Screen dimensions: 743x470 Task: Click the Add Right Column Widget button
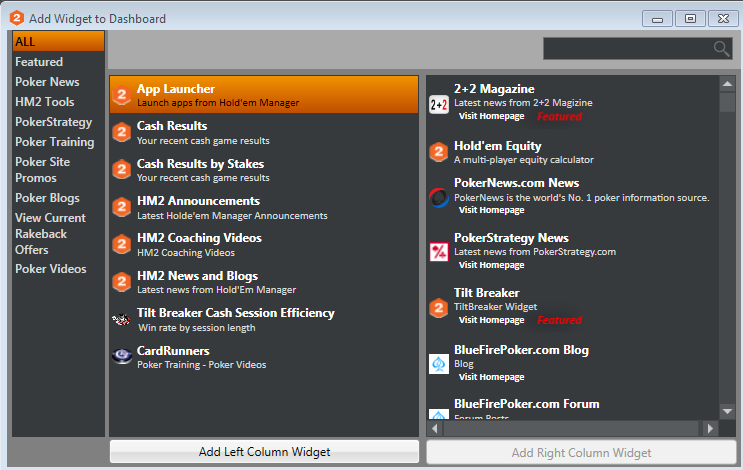pos(581,452)
